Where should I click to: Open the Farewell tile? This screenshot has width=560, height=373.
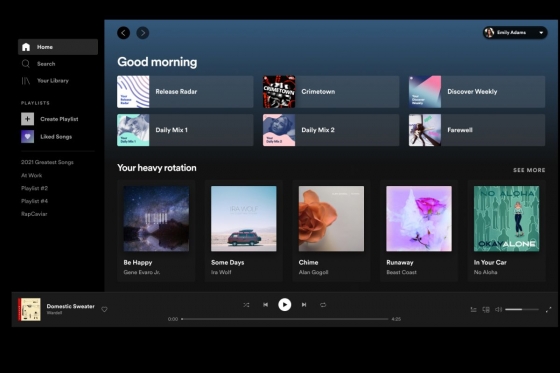point(477,130)
